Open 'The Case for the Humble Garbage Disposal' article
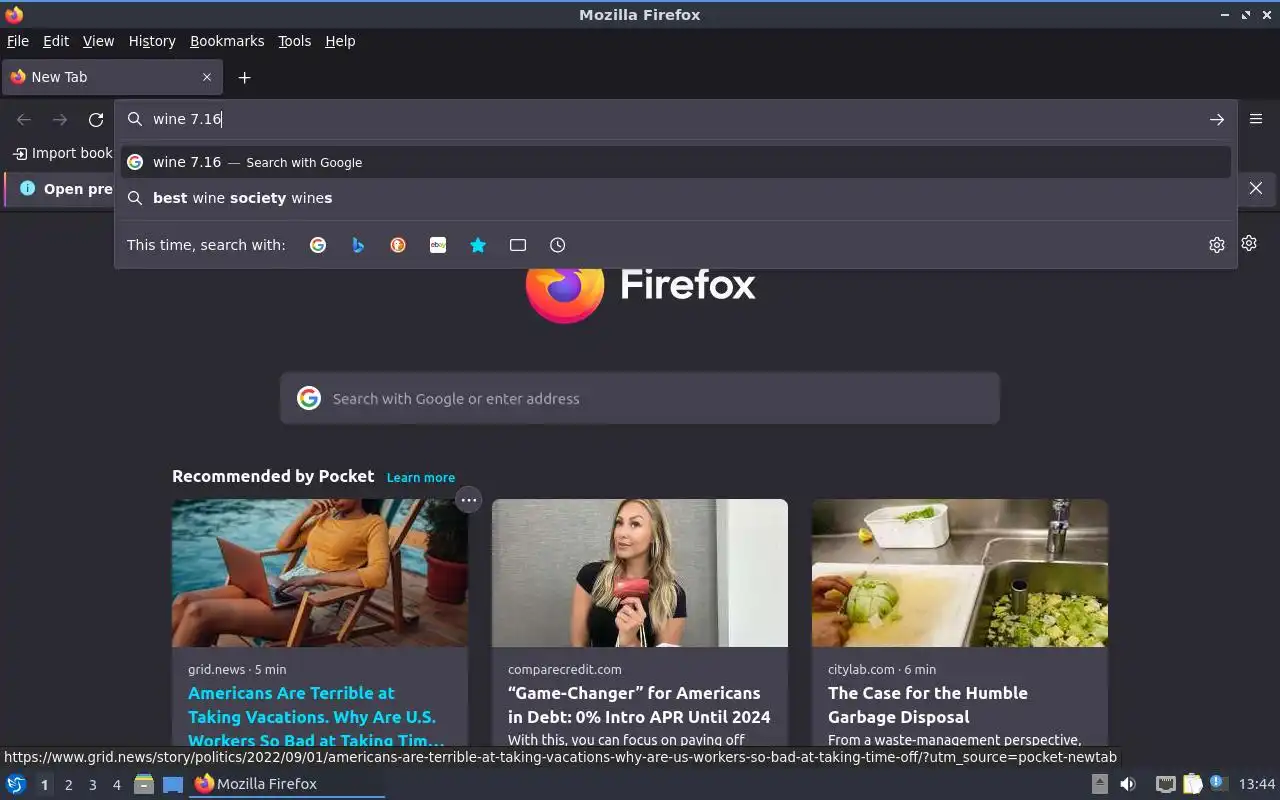This screenshot has height=800, width=1280. [928, 705]
